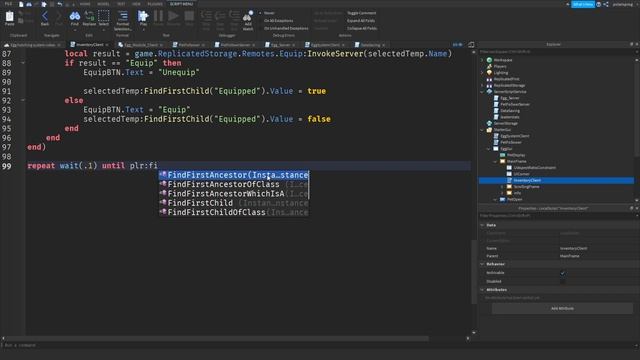
Task: Collapse the Attributes section in Properties
Action: pos(482,290)
